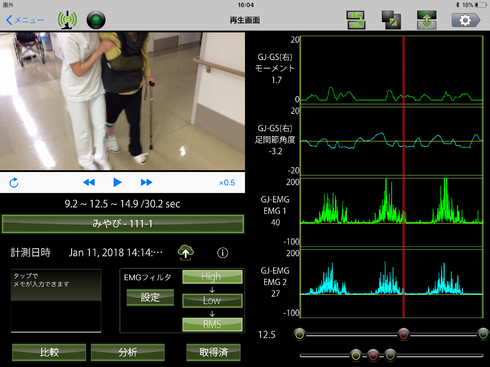
Task: Toggle the High EMG filter
Action: pyautogui.click(x=212, y=277)
